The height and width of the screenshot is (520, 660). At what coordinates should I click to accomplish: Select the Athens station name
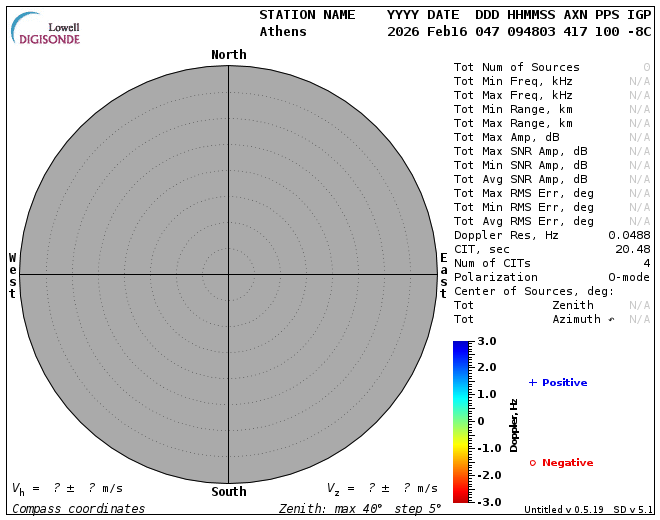point(283,31)
